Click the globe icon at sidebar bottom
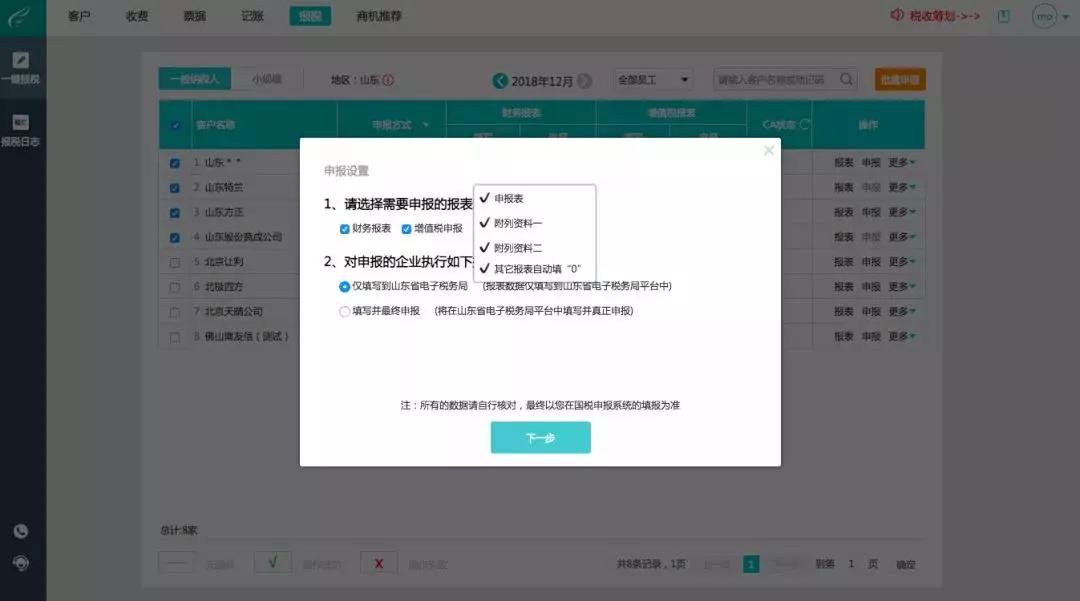This screenshot has height=601, width=1080. pos(20,563)
